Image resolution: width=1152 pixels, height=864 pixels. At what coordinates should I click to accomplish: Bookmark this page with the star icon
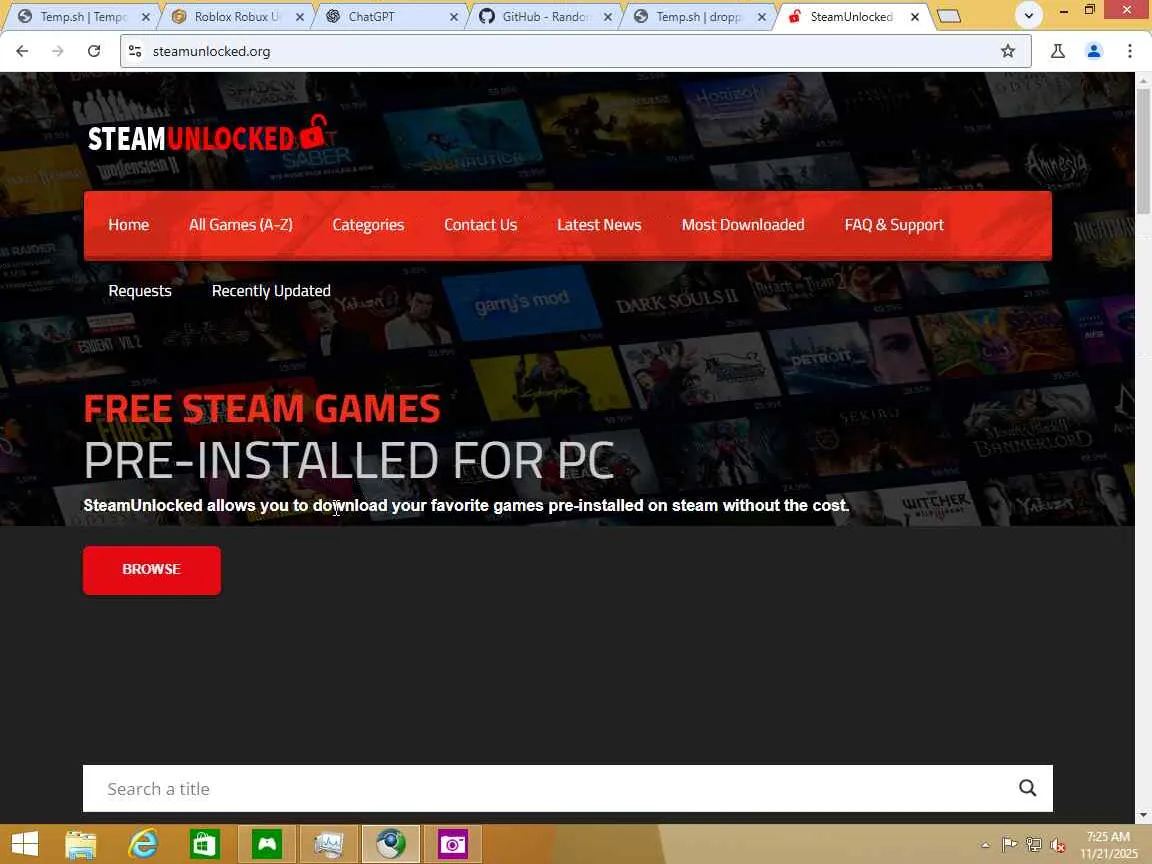[1007, 51]
